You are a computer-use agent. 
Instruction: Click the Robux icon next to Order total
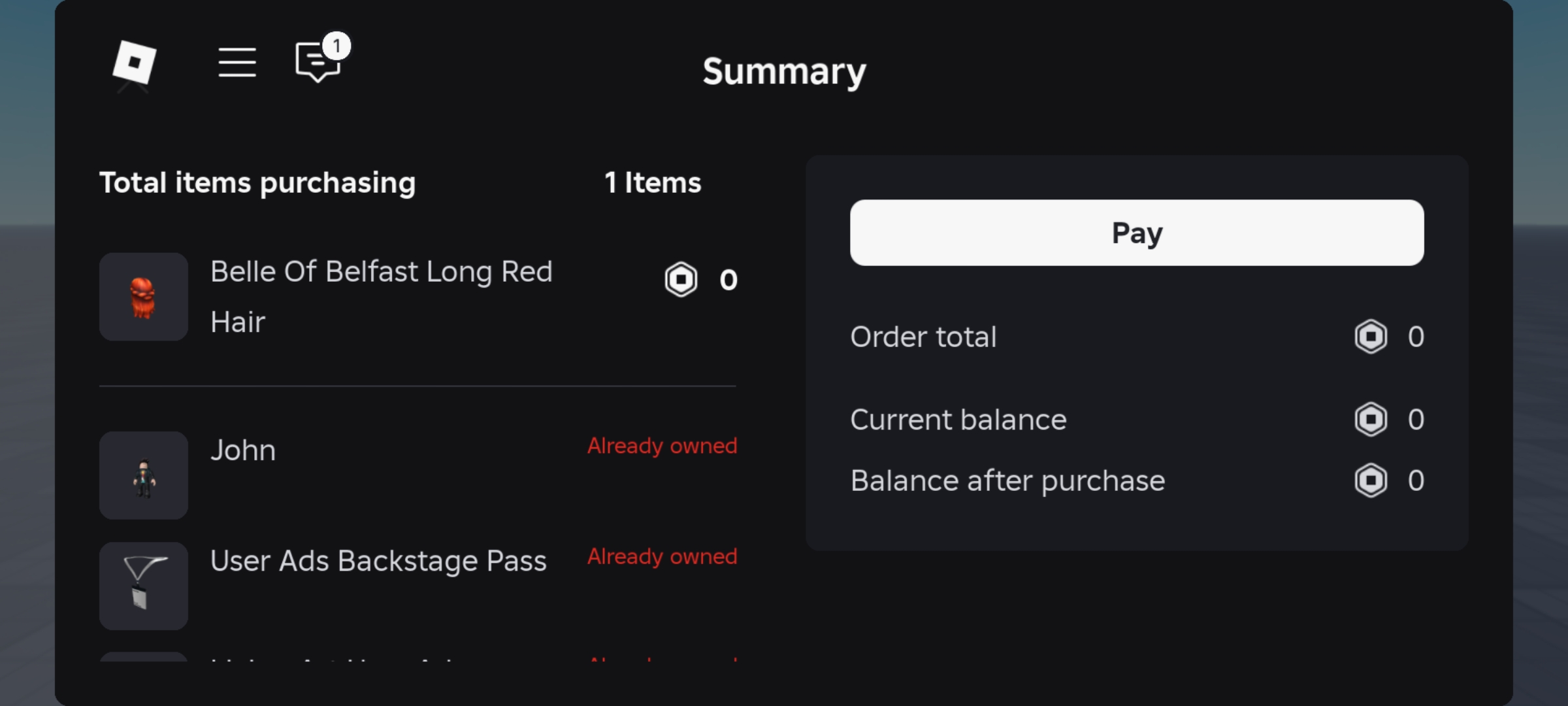point(1371,336)
